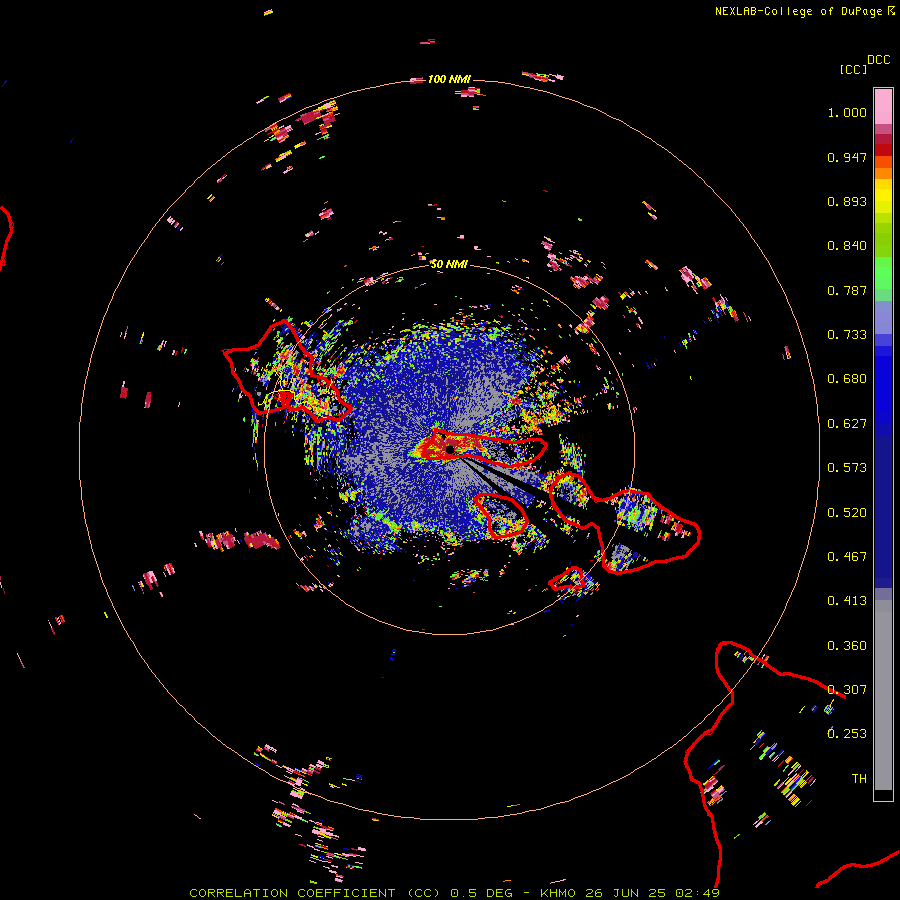The height and width of the screenshot is (900, 900).
Task: Click the 0.253 scale value
Action: click(x=847, y=734)
